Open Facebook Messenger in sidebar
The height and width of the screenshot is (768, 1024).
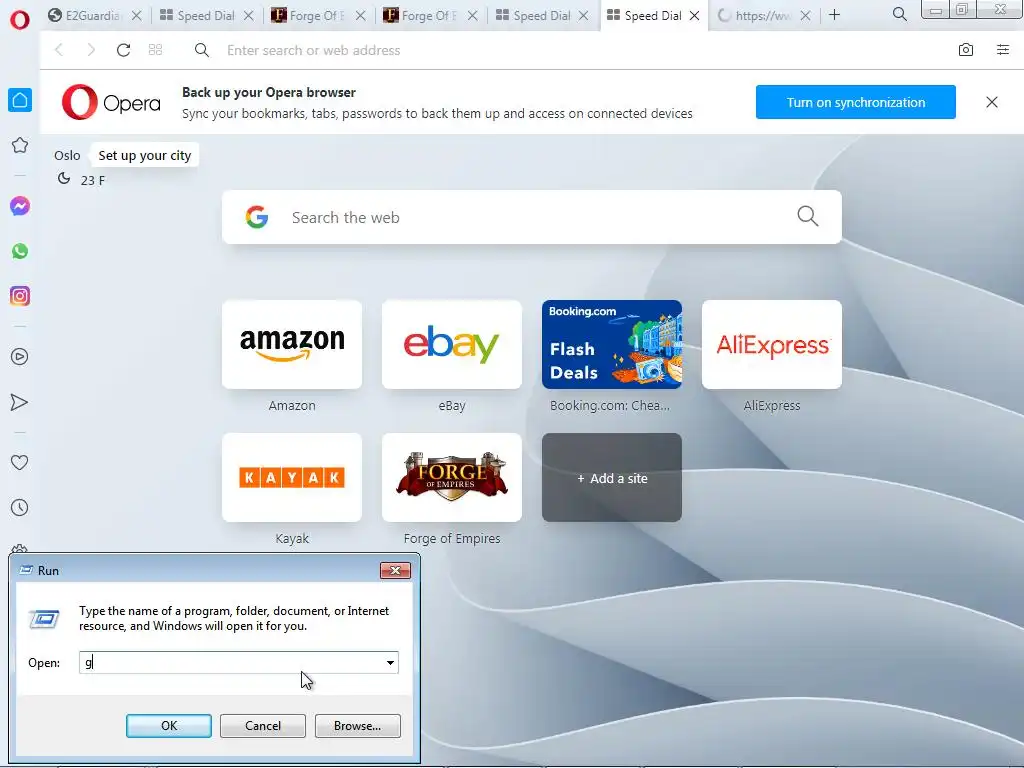[x=20, y=206]
